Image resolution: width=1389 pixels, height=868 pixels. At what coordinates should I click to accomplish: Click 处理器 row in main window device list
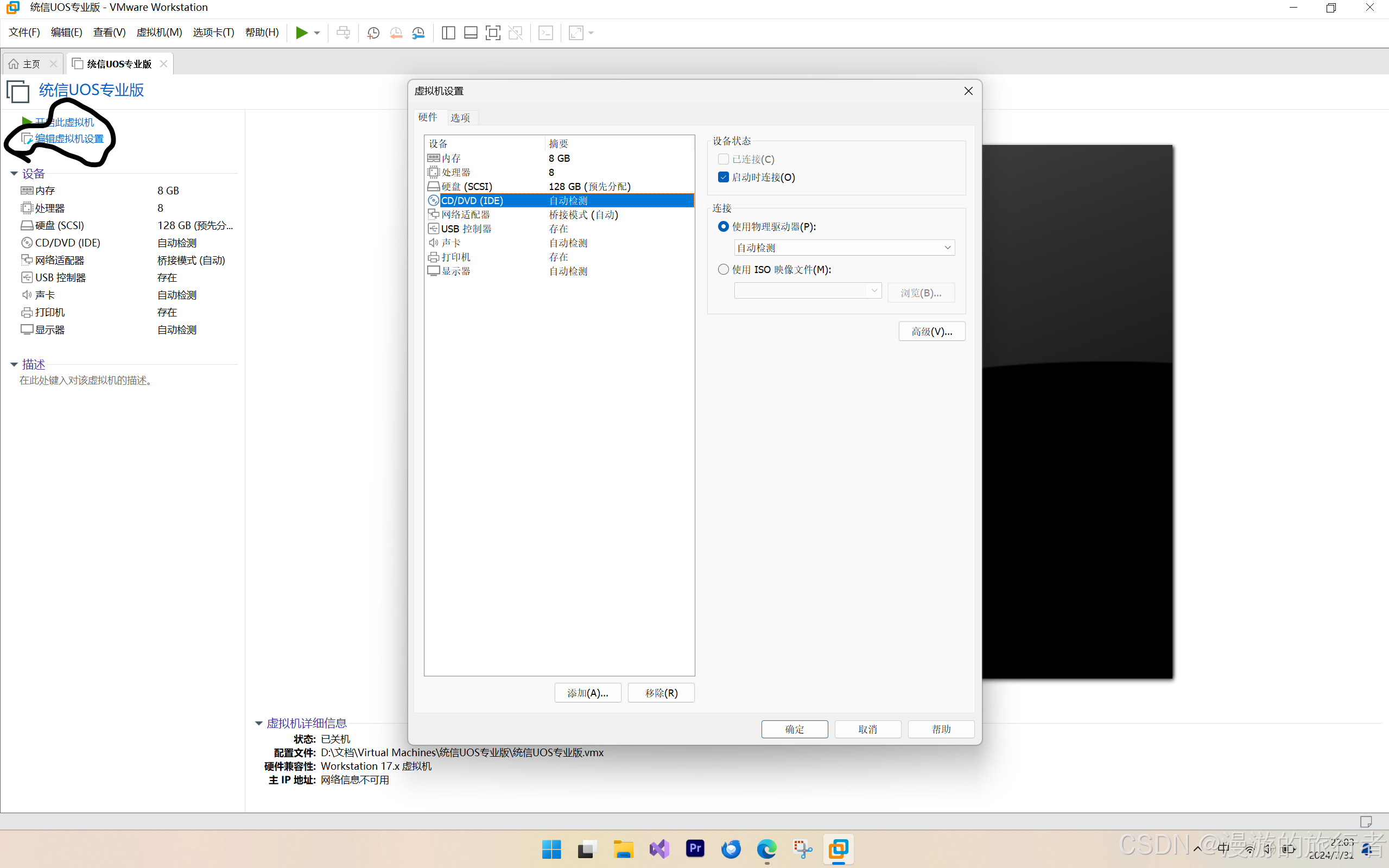tap(128, 208)
